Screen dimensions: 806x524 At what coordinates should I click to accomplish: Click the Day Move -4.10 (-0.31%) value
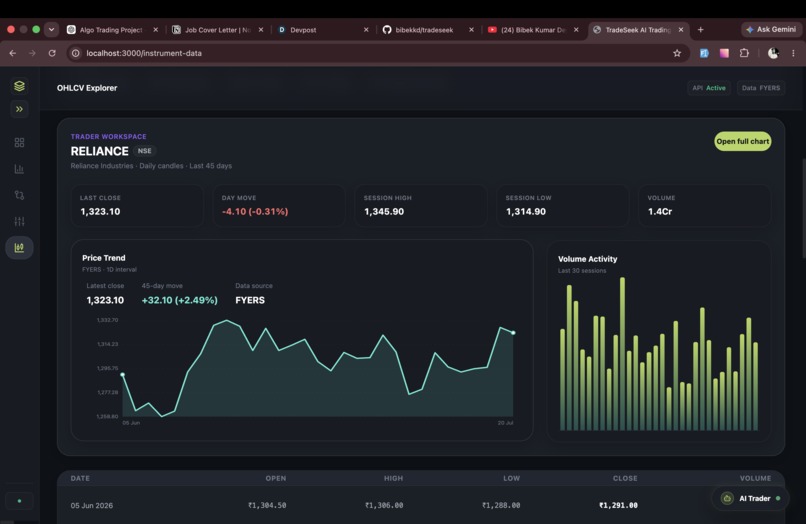coord(255,211)
